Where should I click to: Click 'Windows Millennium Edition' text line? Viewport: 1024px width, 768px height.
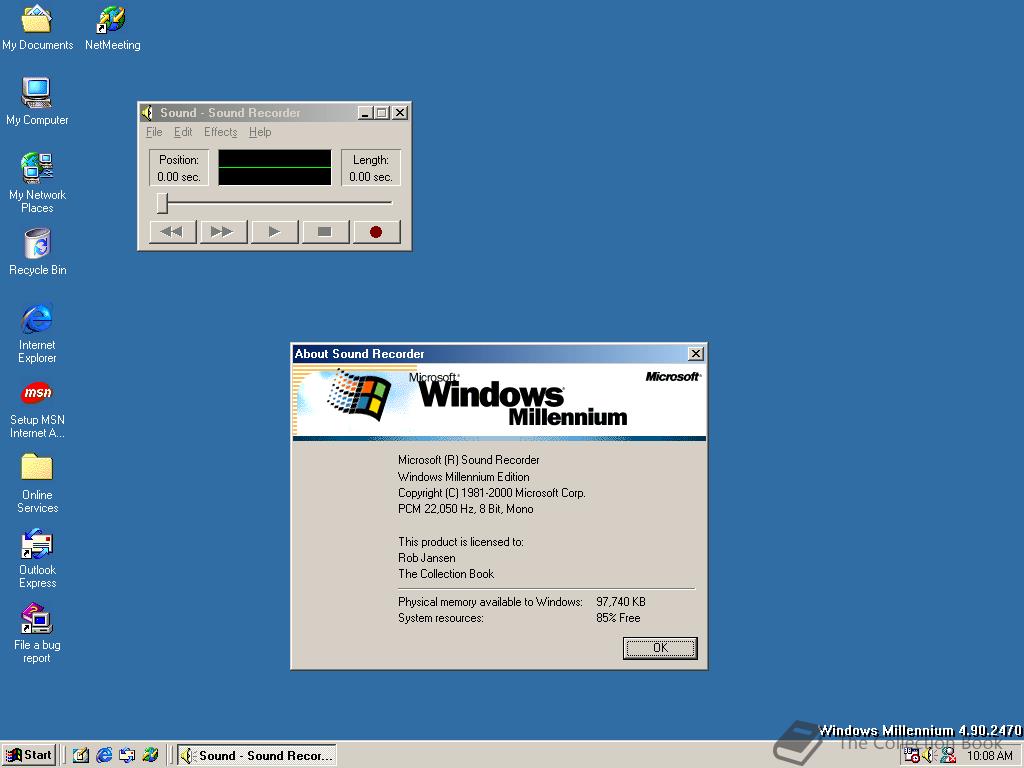pos(464,477)
